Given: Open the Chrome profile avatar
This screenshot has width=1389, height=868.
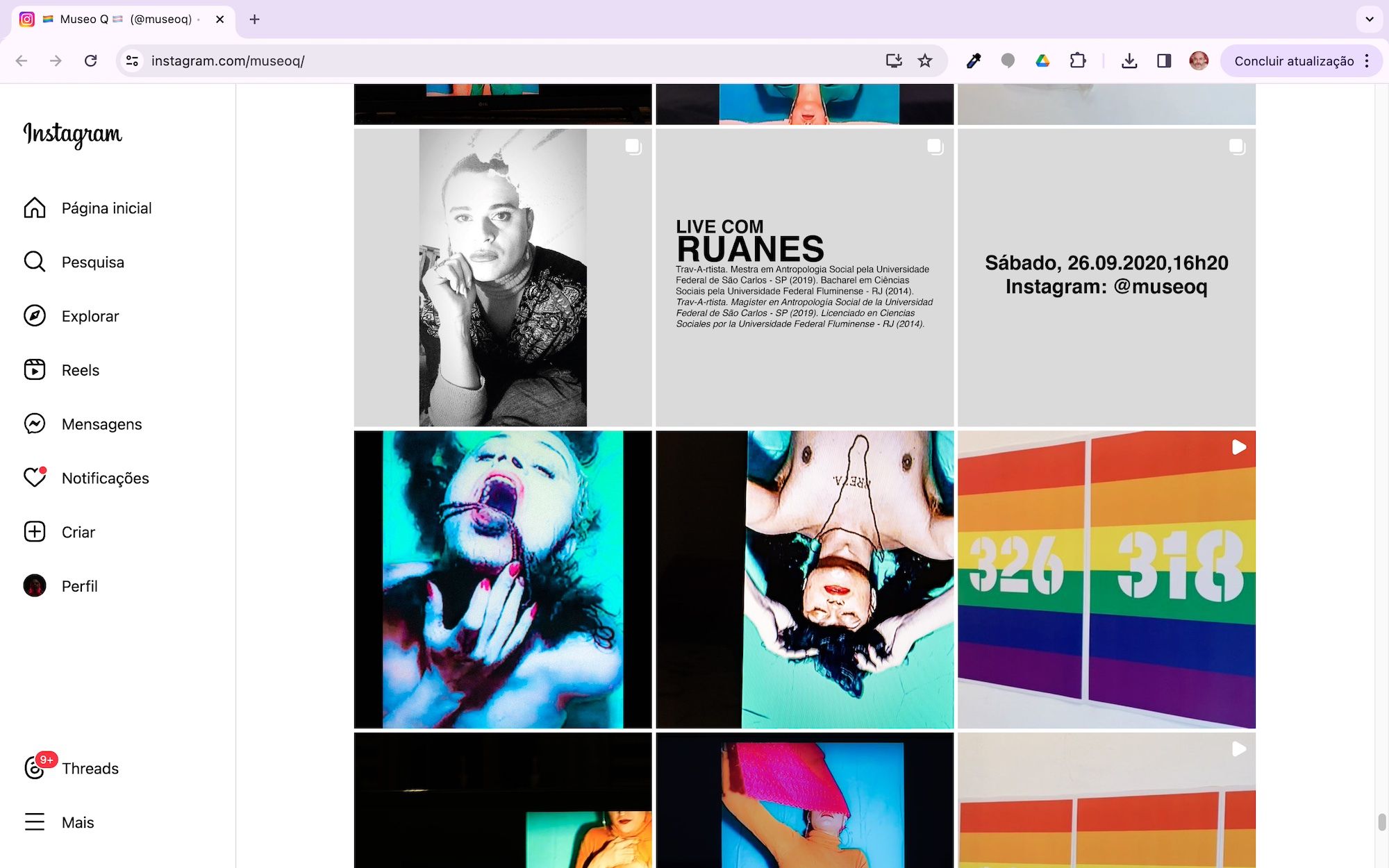Looking at the screenshot, I should point(1199,61).
